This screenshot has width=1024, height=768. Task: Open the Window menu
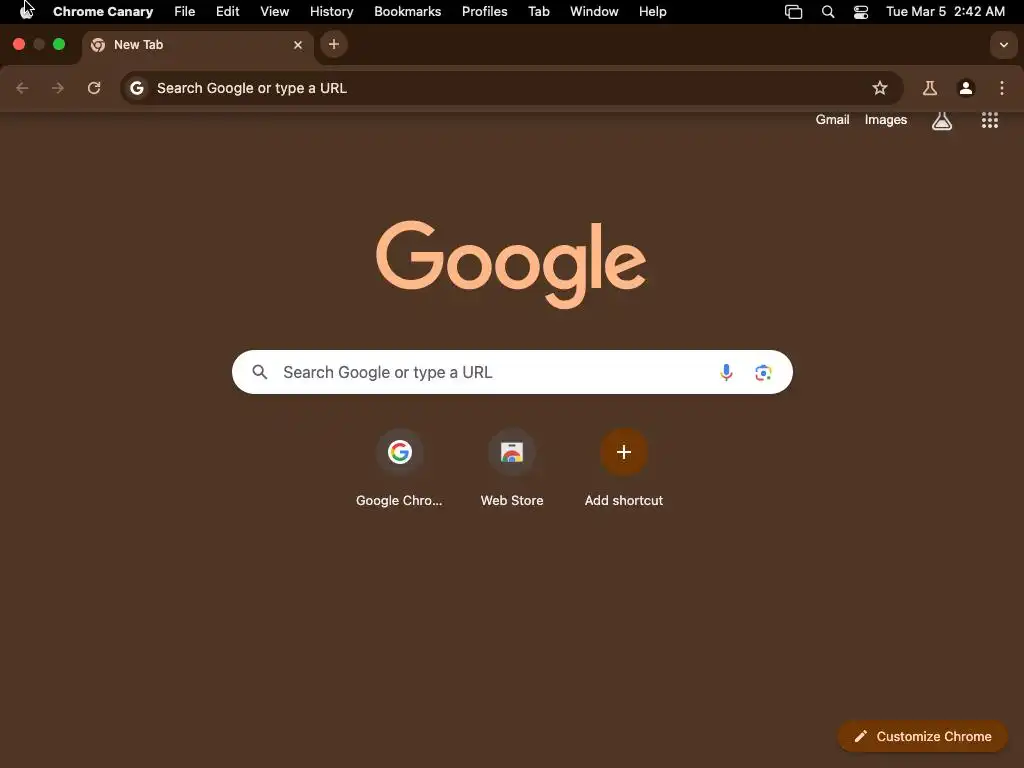coord(594,11)
